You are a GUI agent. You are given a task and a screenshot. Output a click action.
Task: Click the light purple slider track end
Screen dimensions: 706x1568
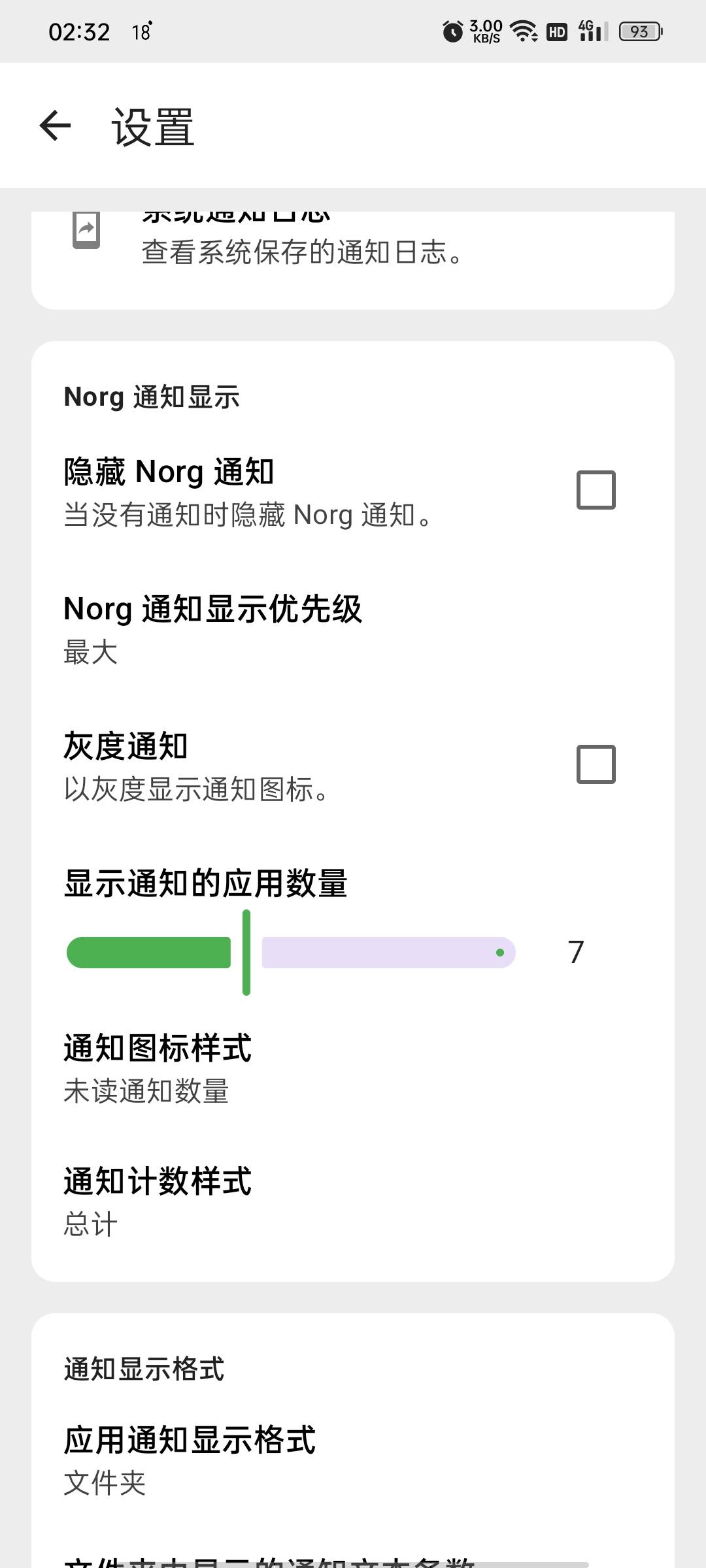pyautogui.click(x=500, y=953)
